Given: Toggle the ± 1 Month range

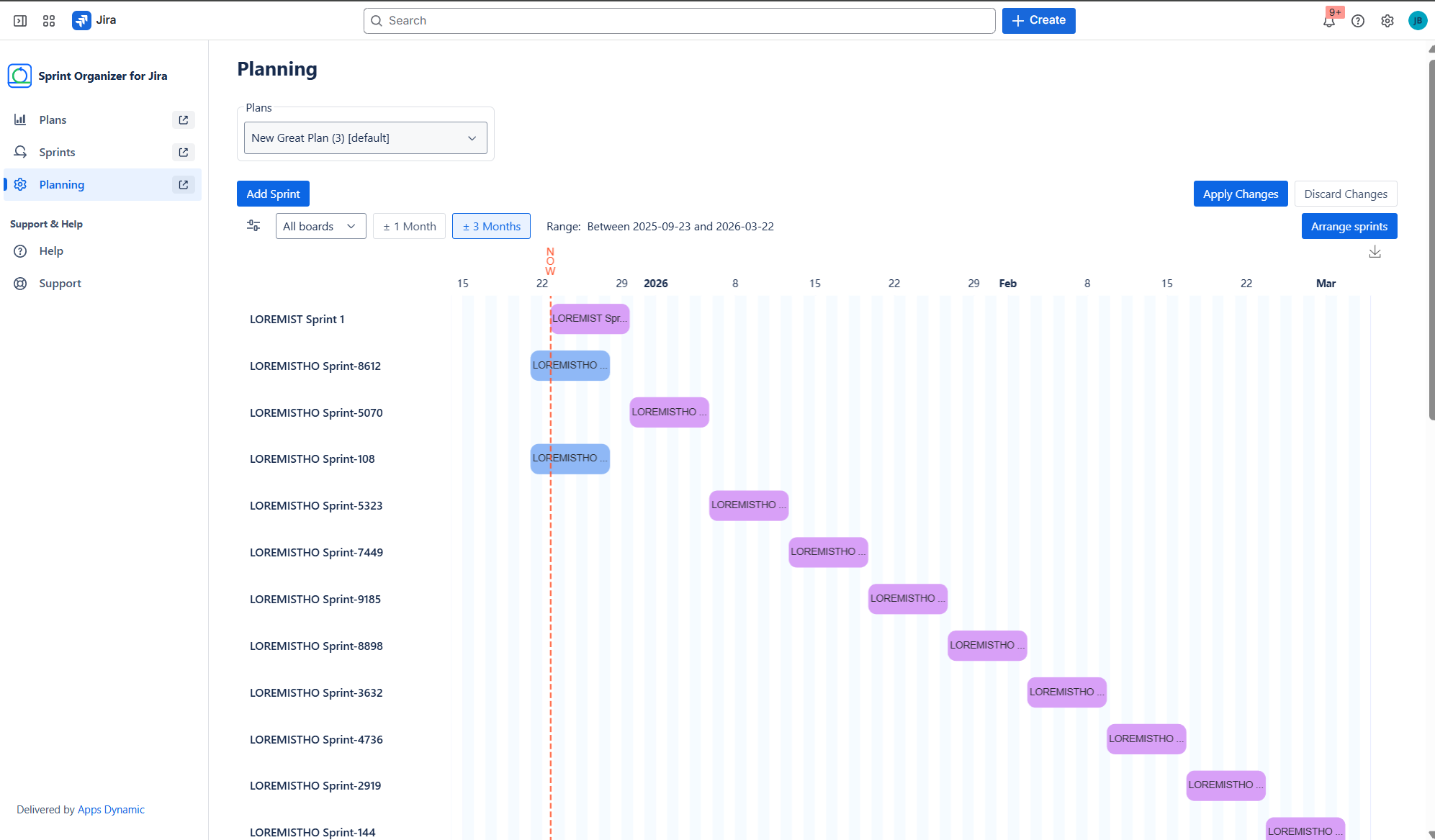Looking at the screenshot, I should (x=409, y=226).
